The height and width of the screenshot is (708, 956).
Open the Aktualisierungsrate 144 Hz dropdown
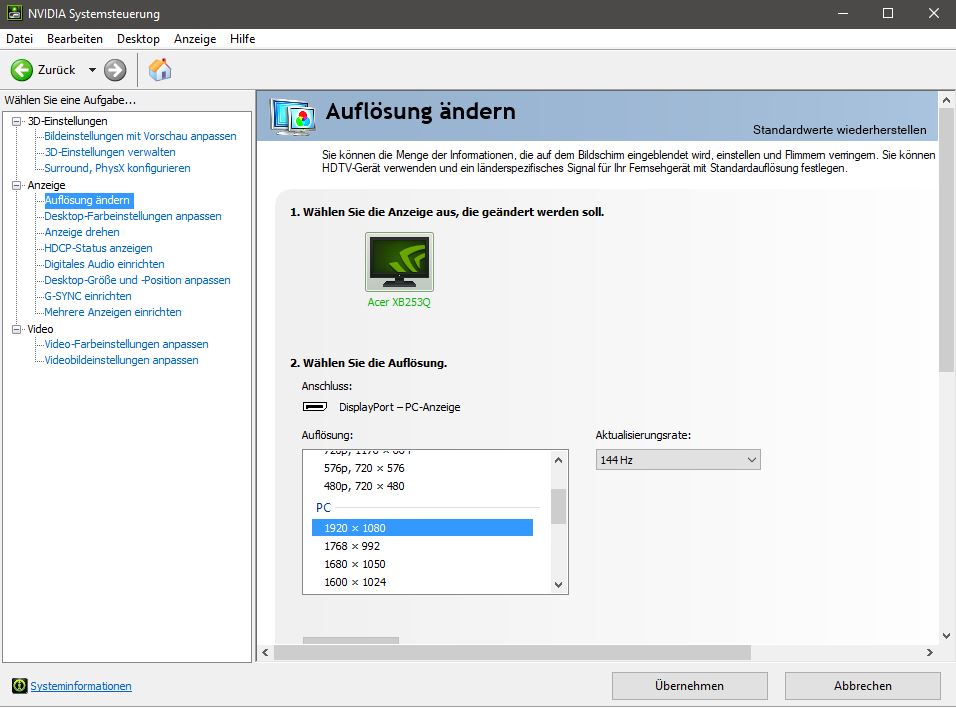678,460
